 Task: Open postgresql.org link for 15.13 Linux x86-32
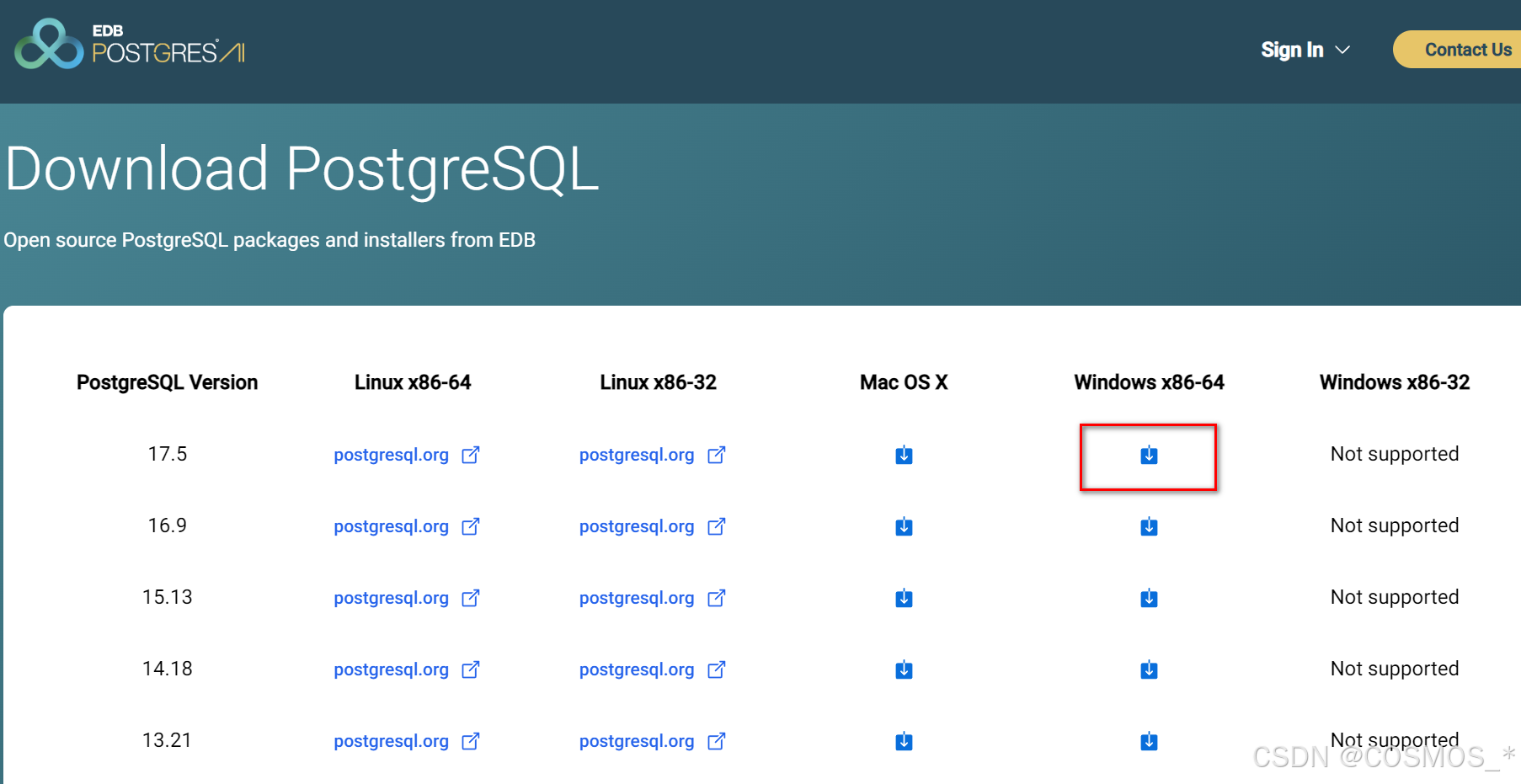[653, 598]
